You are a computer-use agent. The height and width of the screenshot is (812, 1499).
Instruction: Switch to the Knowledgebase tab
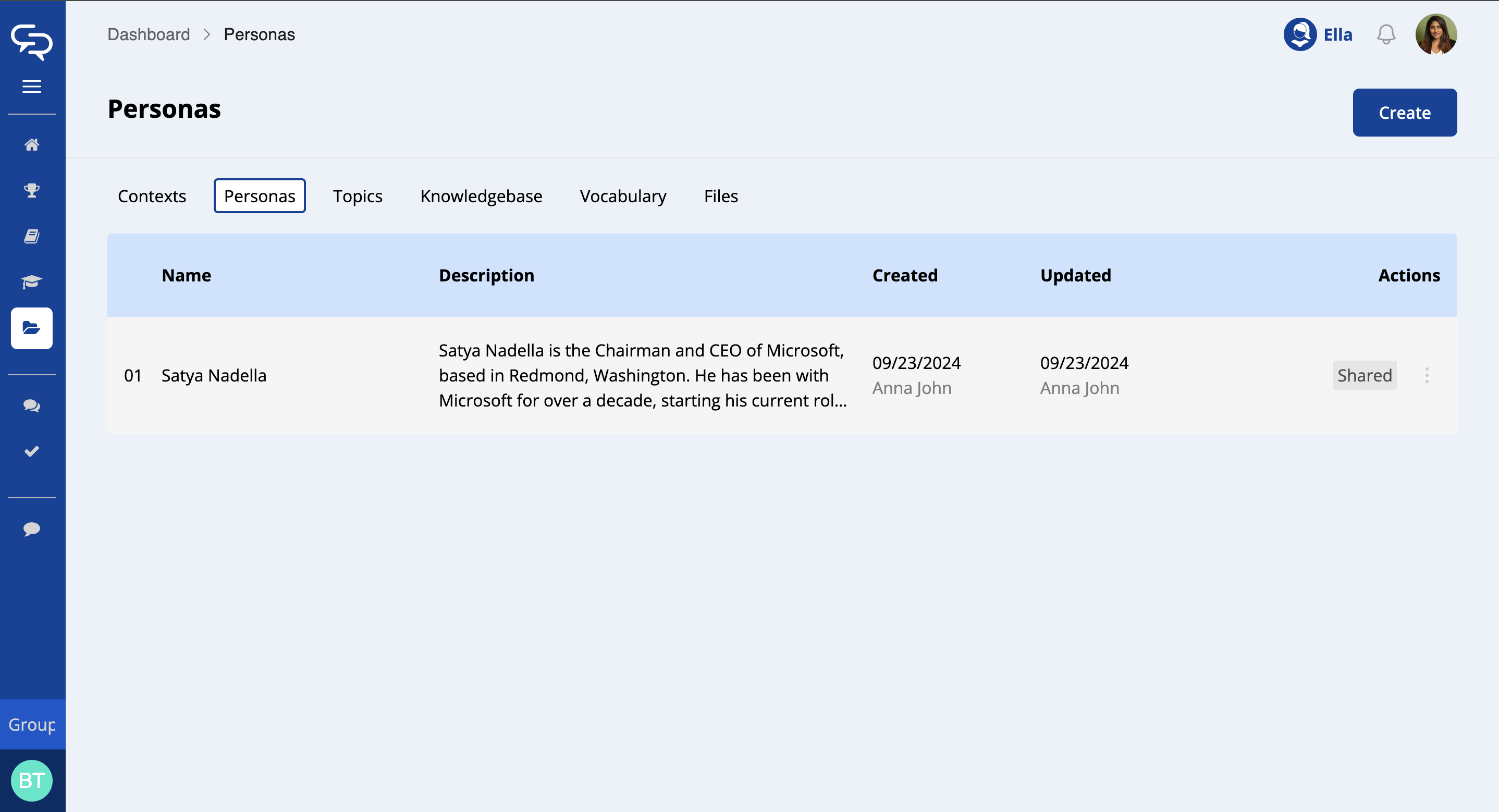click(481, 196)
